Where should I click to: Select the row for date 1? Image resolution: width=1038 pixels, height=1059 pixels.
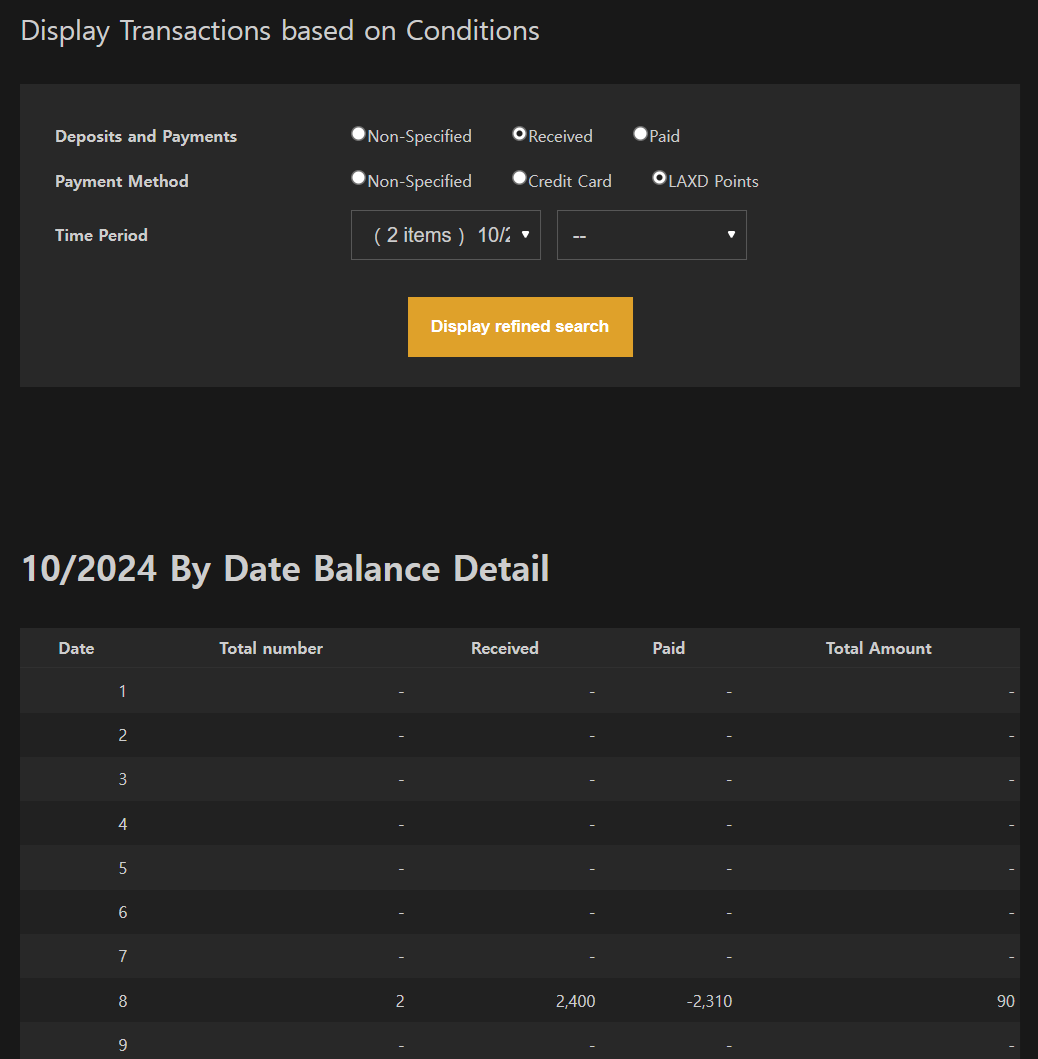pos(123,691)
